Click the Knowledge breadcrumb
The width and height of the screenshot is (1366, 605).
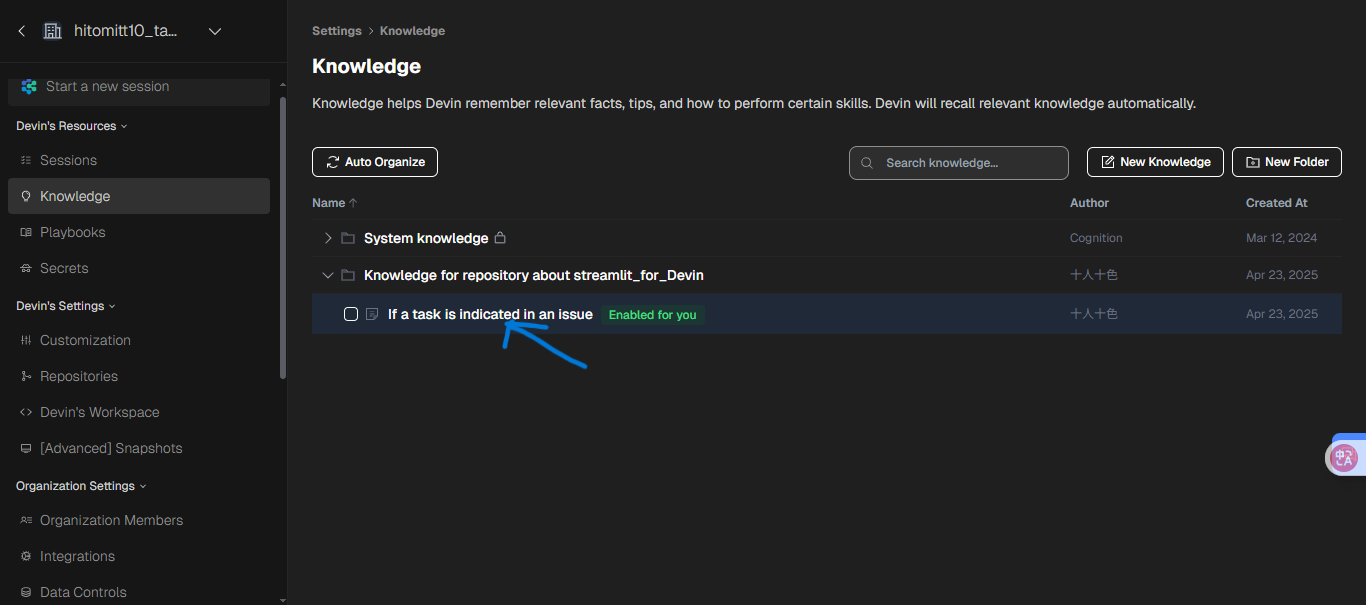click(412, 31)
